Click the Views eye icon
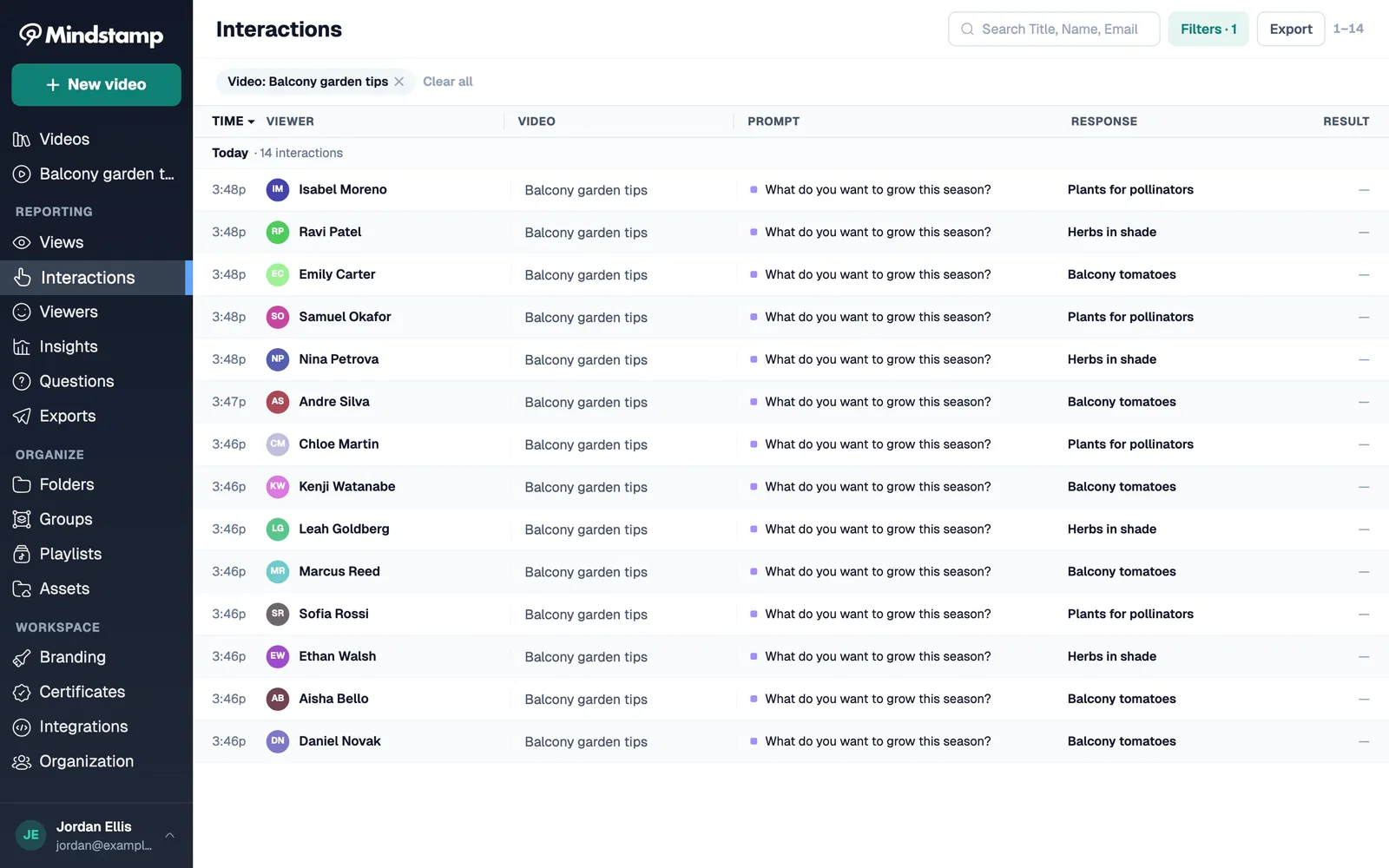This screenshot has height=868, width=1389. point(22,243)
